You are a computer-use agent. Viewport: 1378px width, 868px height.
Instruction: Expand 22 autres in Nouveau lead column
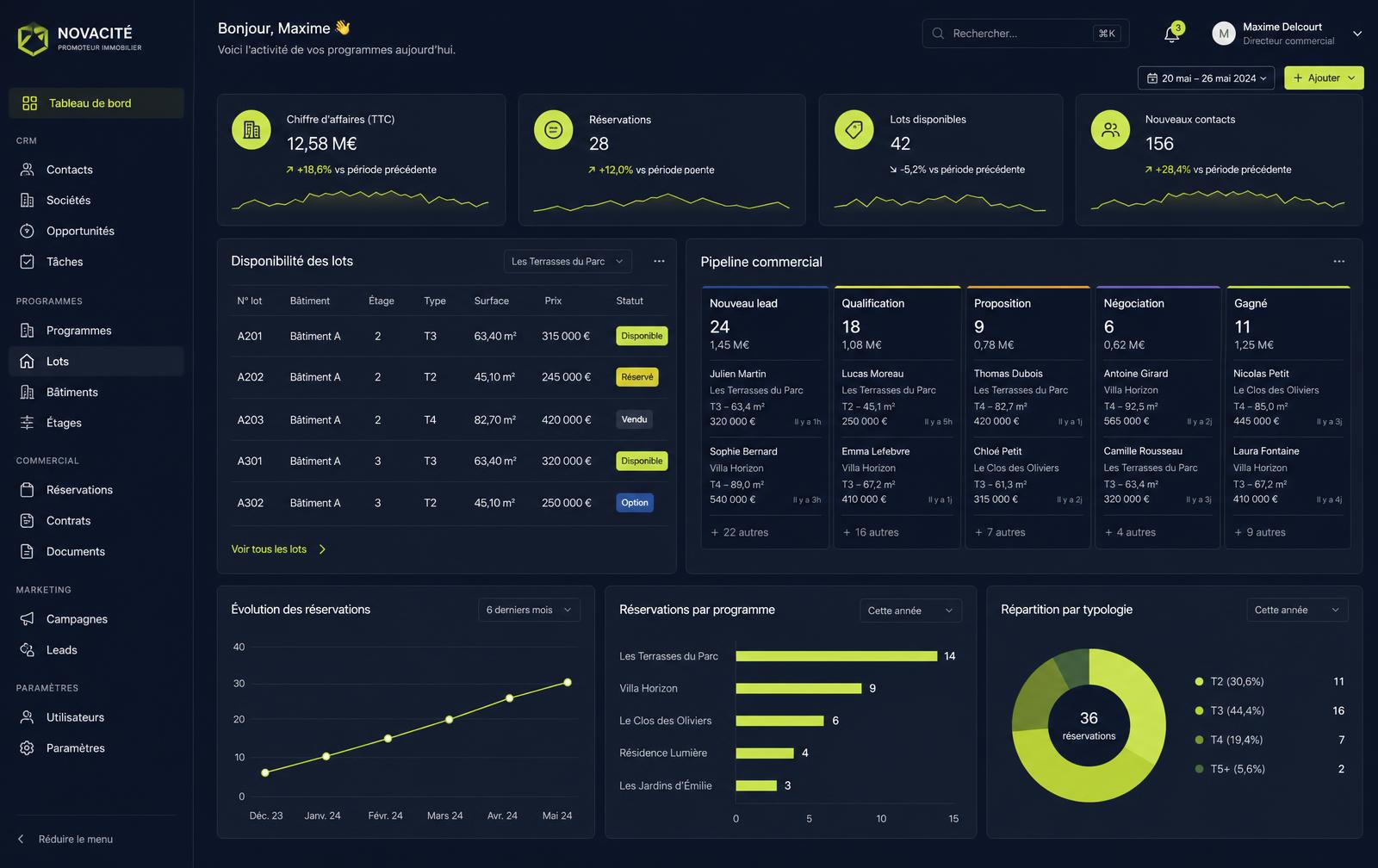pos(740,532)
